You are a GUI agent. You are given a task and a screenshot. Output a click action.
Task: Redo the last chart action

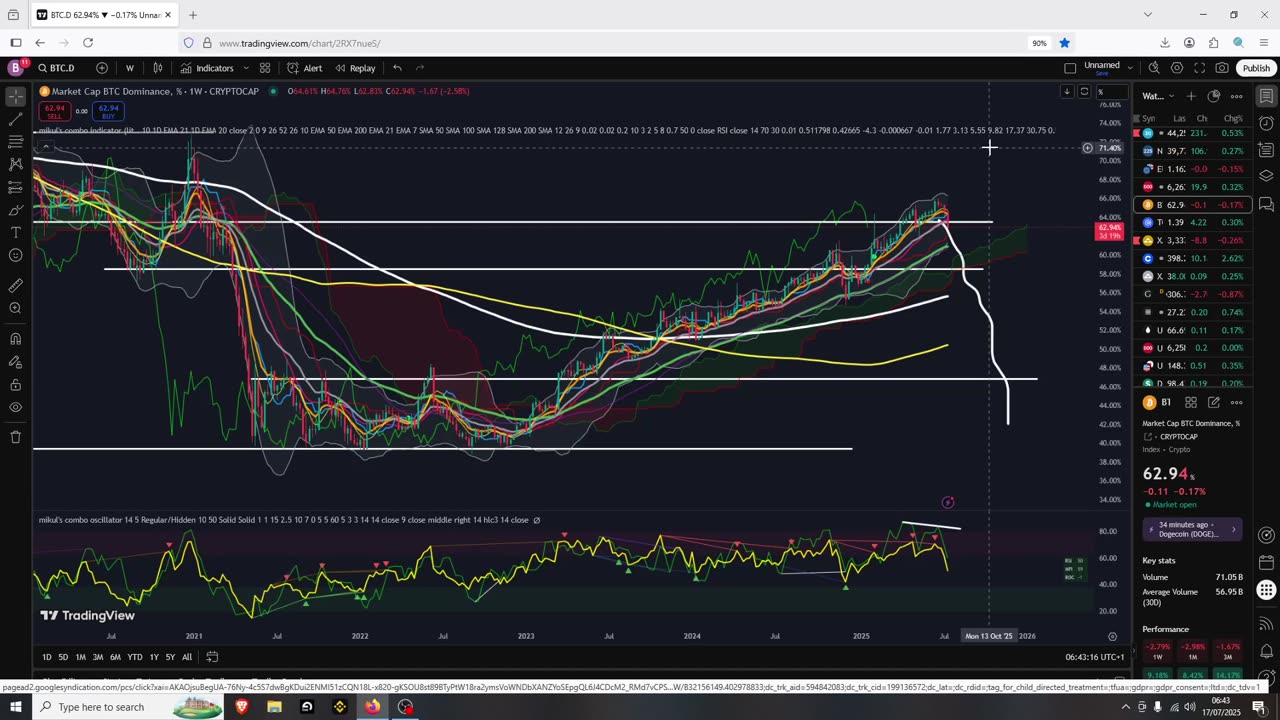pos(420,68)
